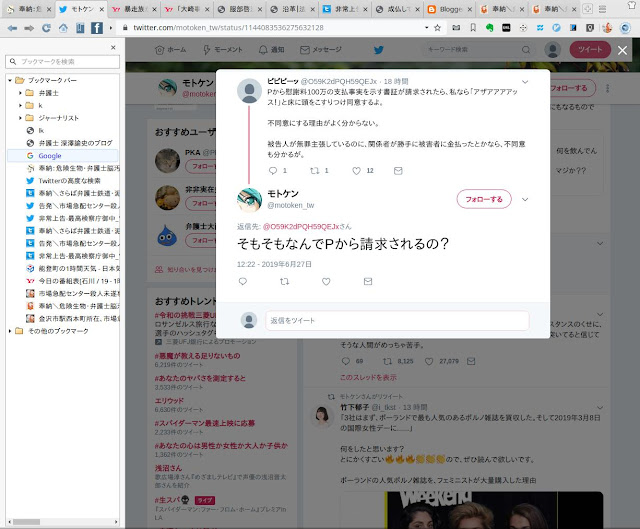The height and width of the screenshot is (529, 640).
Task: Like モトケン's main tweet
Action: tap(326, 281)
